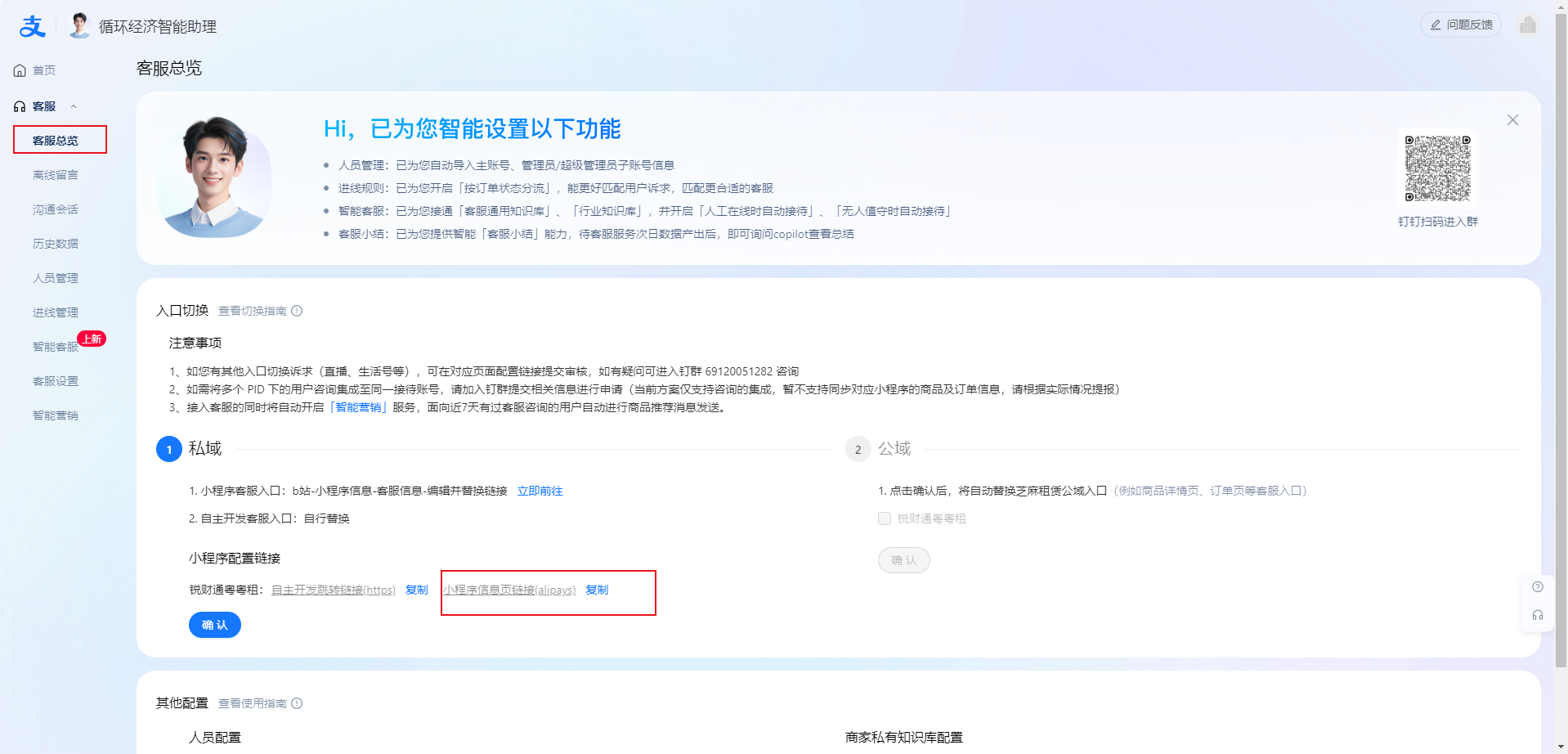Click the floating help question icon
Screen dimensions: 1568x754
click(1537, 587)
